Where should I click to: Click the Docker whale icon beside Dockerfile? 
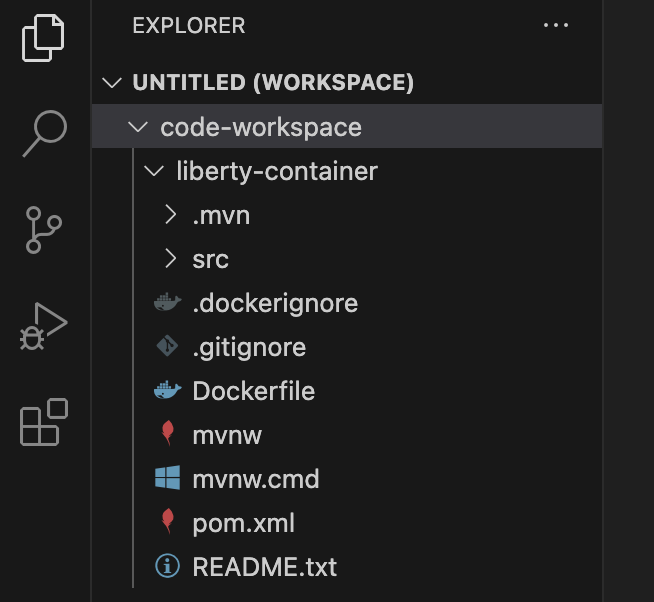(x=168, y=391)
